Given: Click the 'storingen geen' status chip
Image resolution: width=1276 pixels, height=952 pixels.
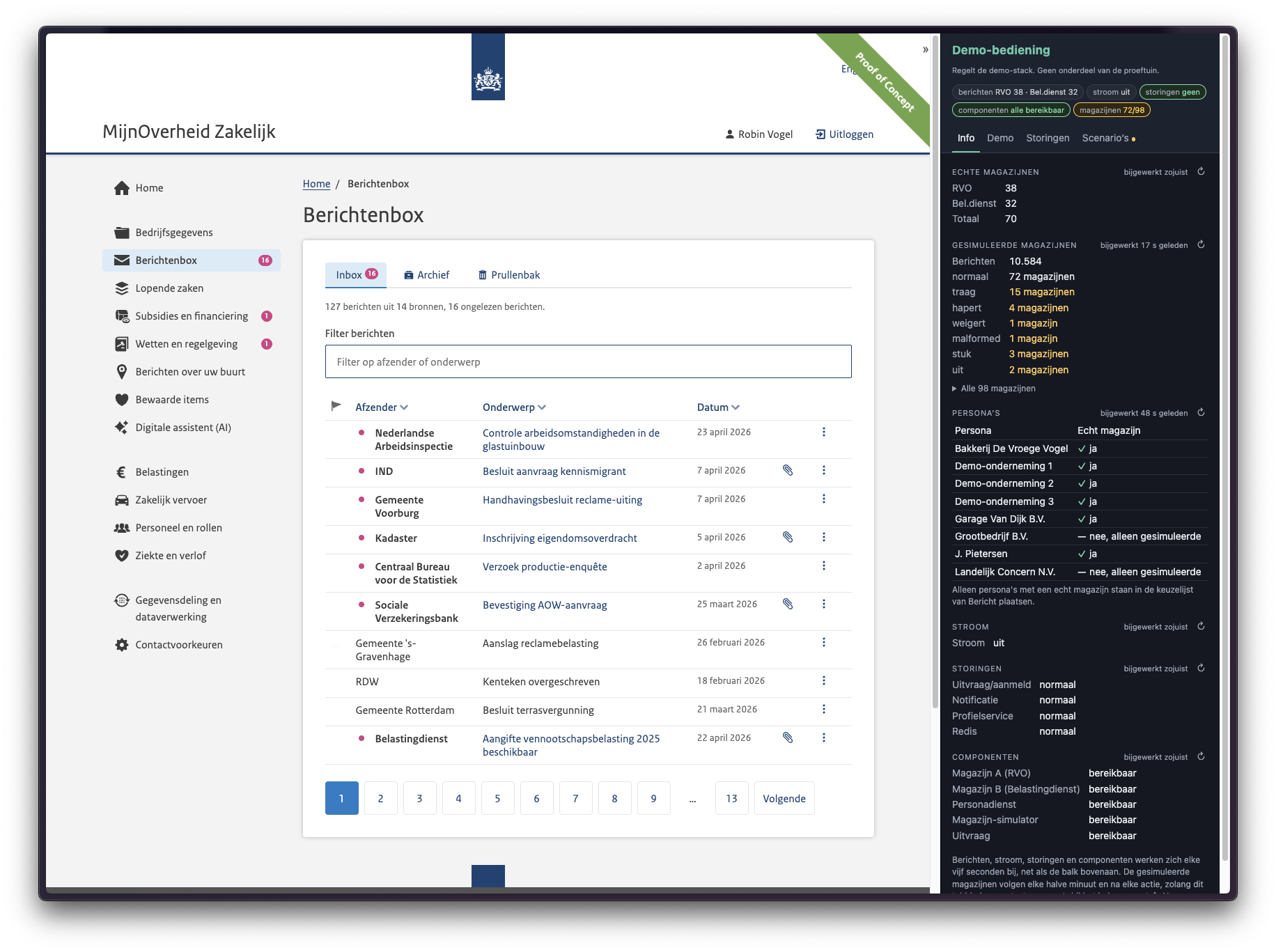Looking at the screenshot, I should (x=1173, y=92).
